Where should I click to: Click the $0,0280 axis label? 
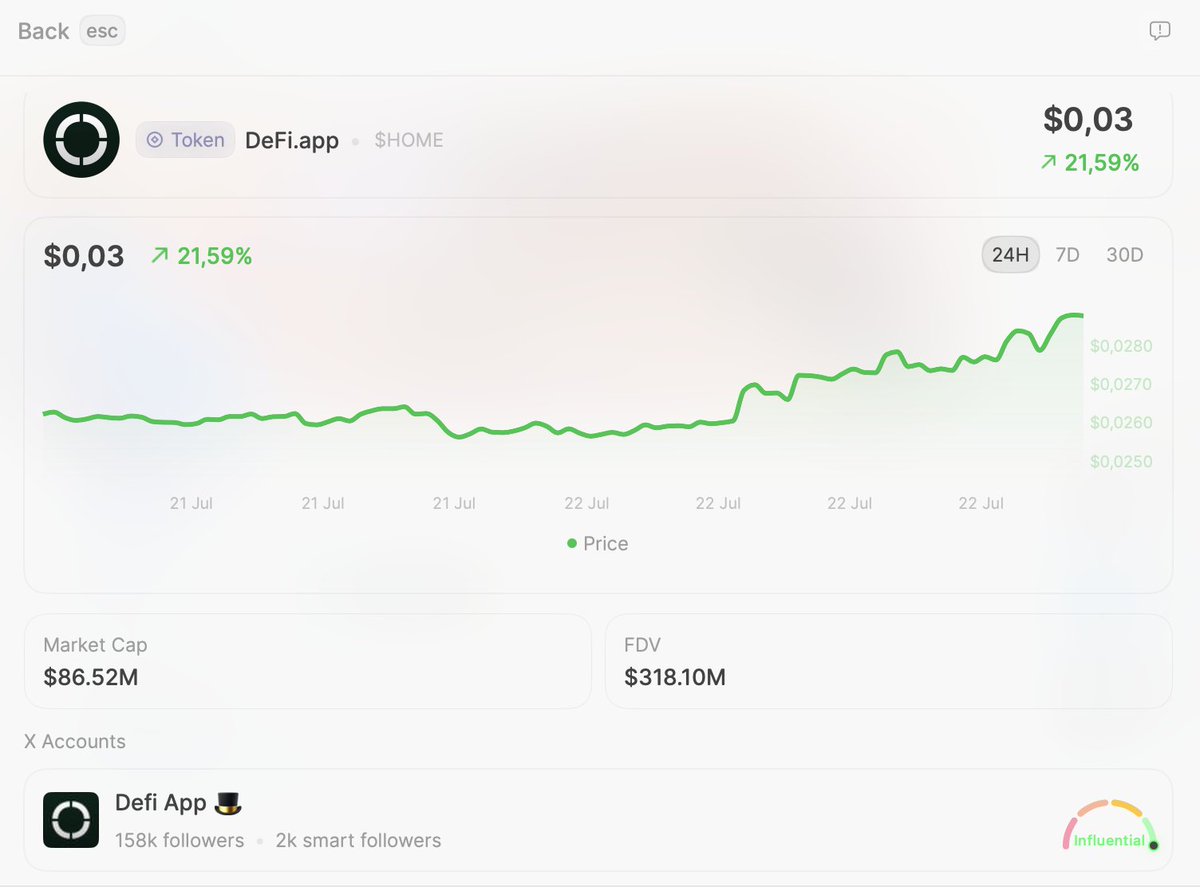click(x=1121, y=346)
